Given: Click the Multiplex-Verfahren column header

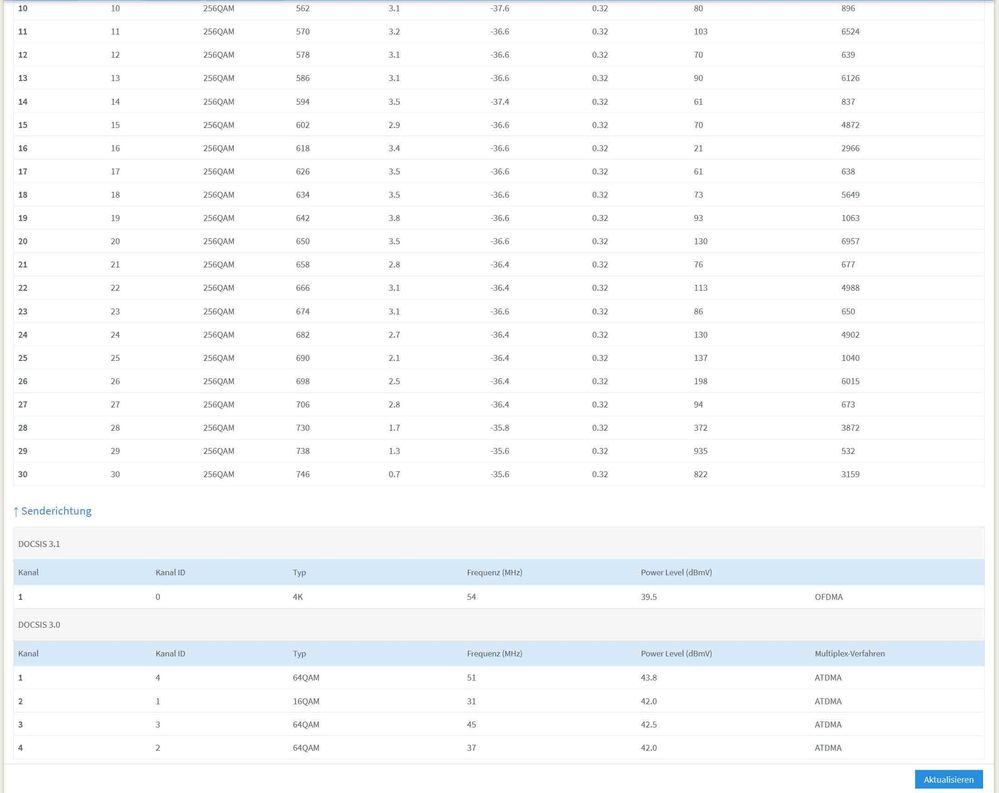Looking at the screenshot, I should 849,654.
